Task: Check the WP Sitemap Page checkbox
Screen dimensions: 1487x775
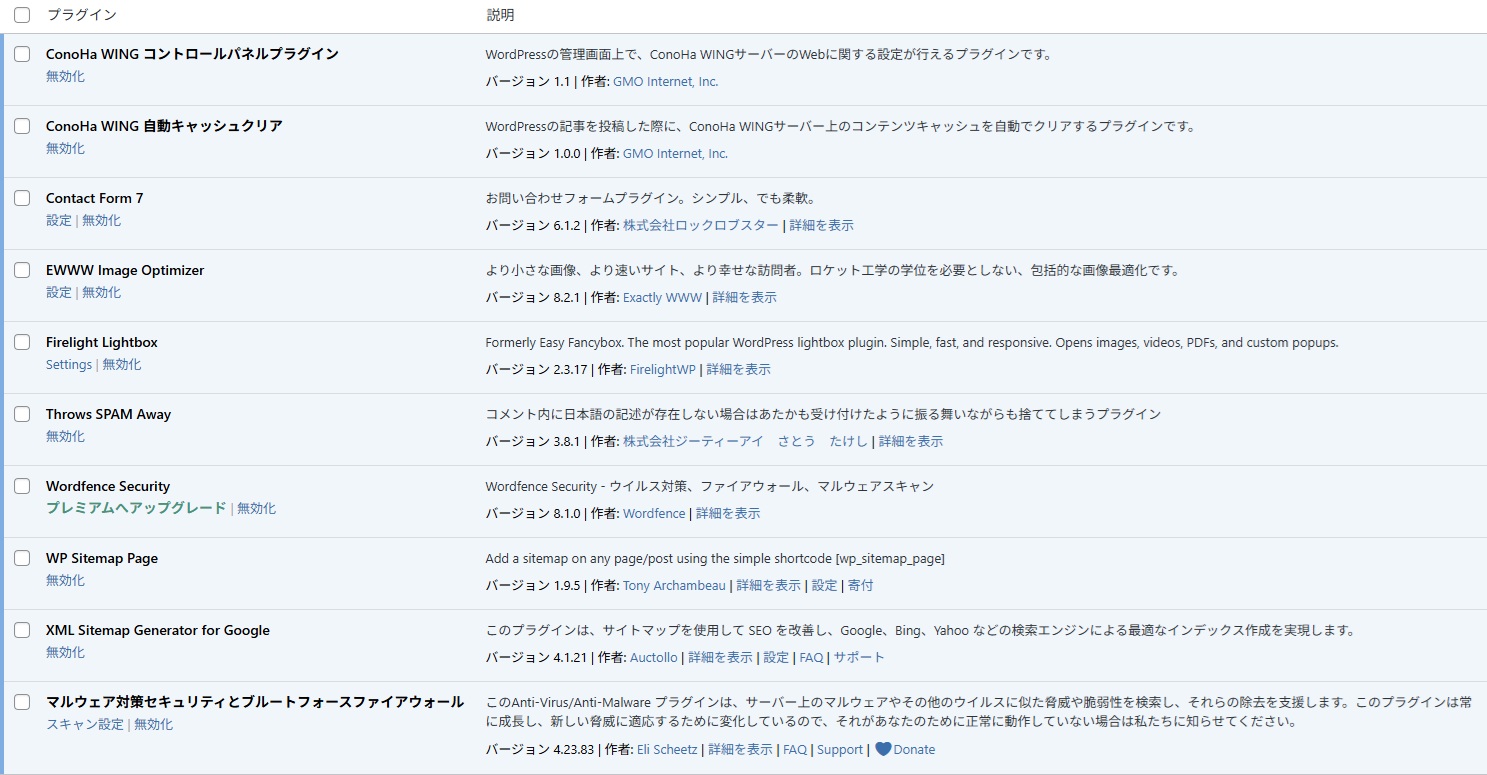Action: pyautogui.click(x=22, y=558)
